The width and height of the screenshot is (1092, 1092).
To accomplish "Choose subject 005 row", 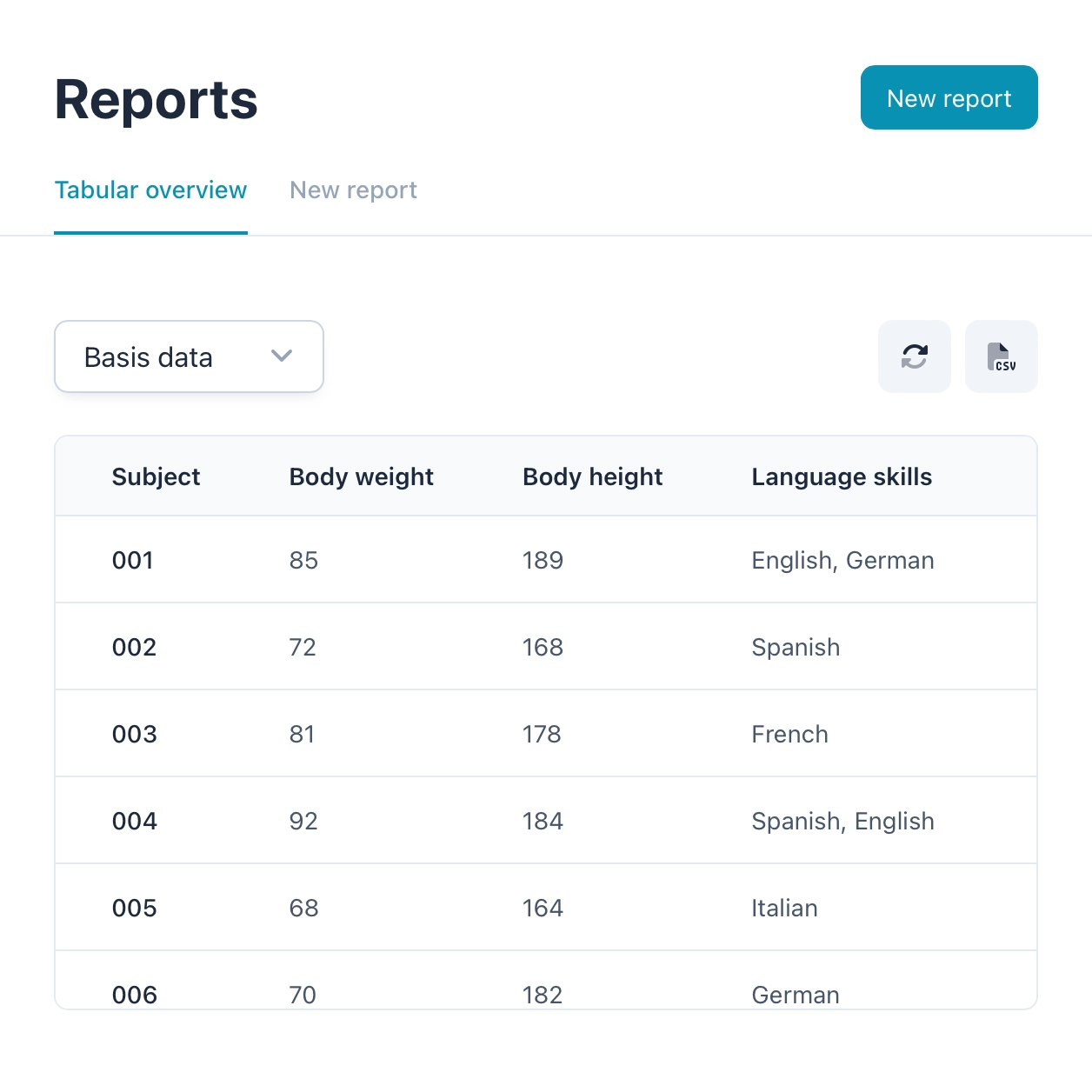I will [134, 908].
